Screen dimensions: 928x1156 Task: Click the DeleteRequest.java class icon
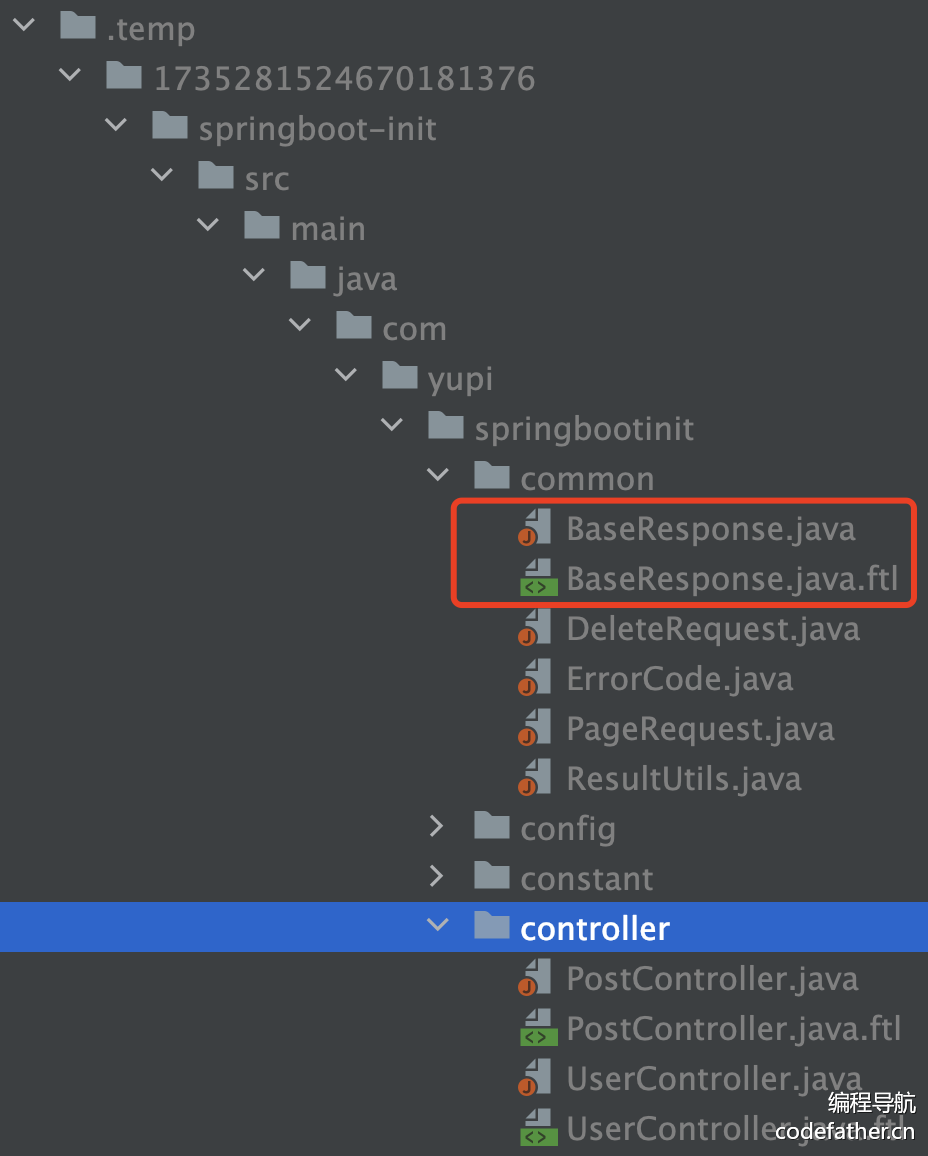pos(535,629)
